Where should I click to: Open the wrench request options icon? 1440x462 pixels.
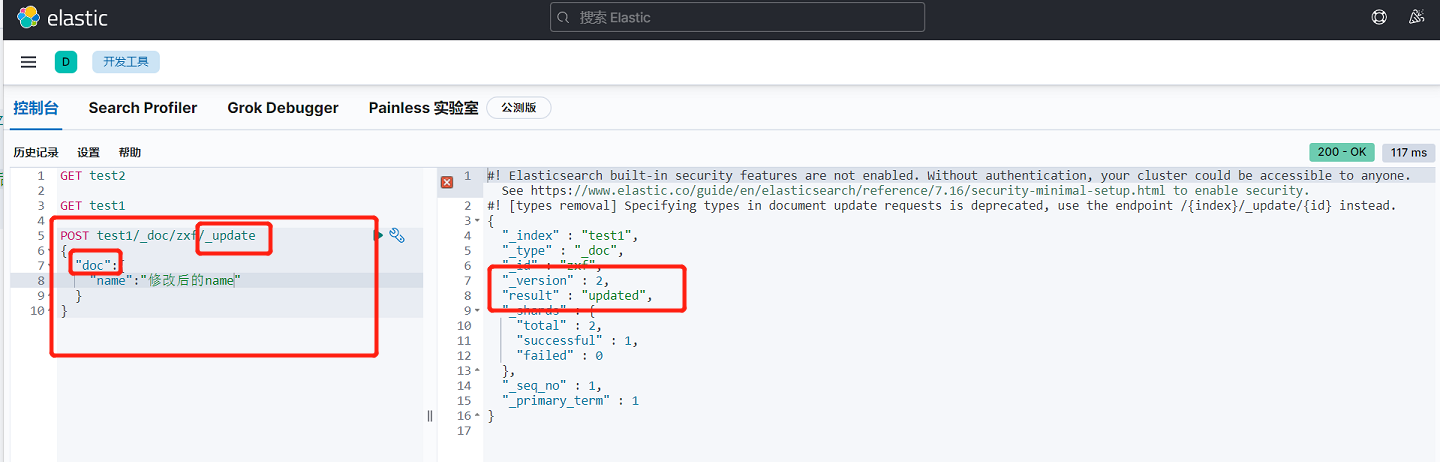click(397, 236)
